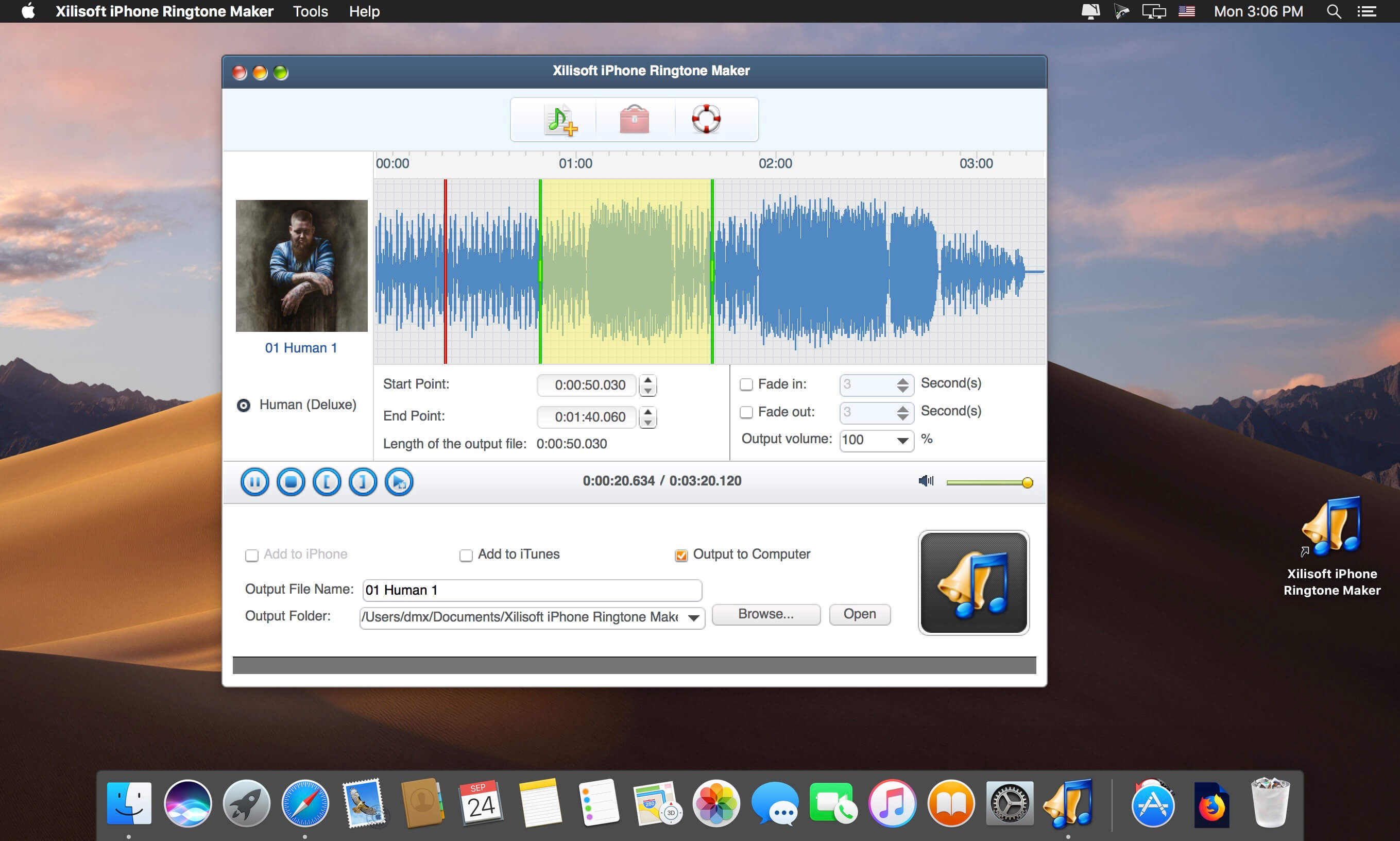
Task: Pause playback with the pause button
Action: click(x=254, y=482)
